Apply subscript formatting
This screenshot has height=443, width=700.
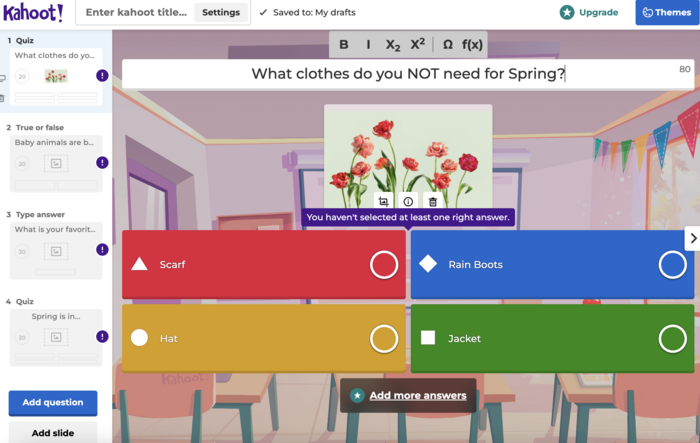pyautogui.click(x=393, y=45)
